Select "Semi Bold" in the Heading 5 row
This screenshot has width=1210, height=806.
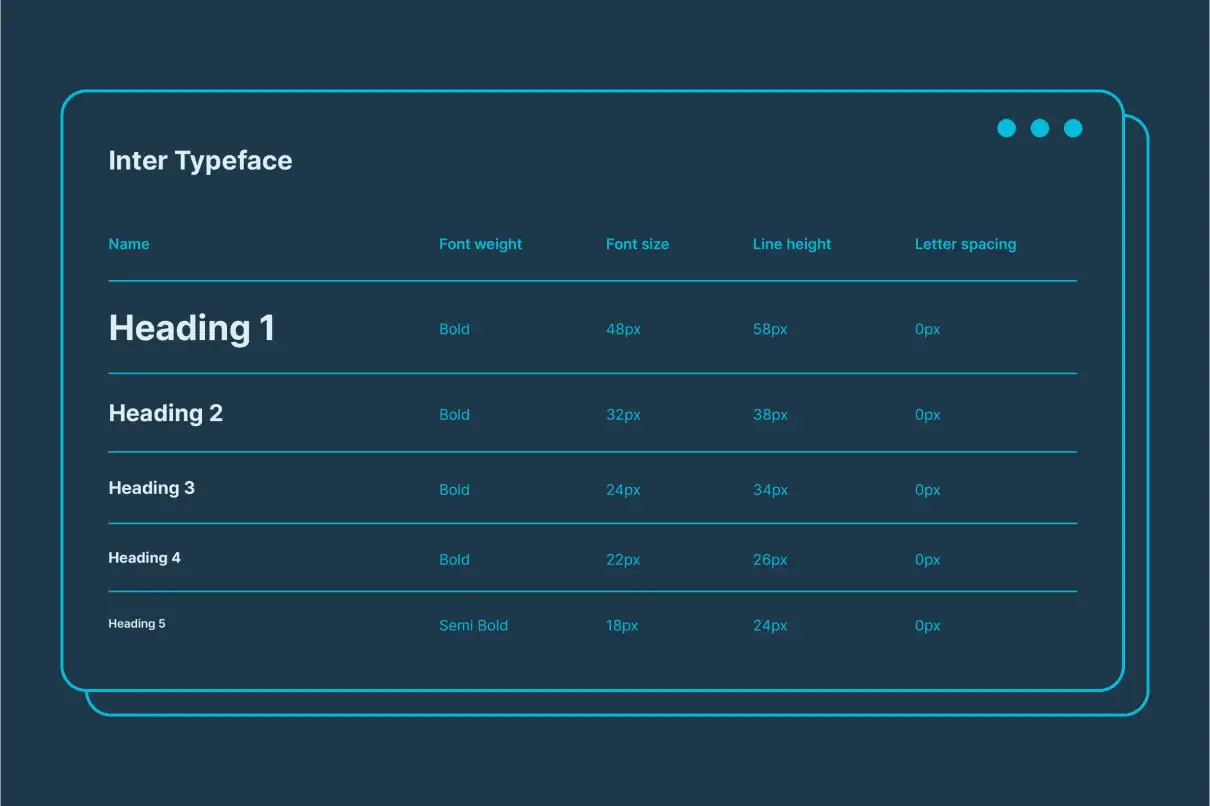coord(474,626)
